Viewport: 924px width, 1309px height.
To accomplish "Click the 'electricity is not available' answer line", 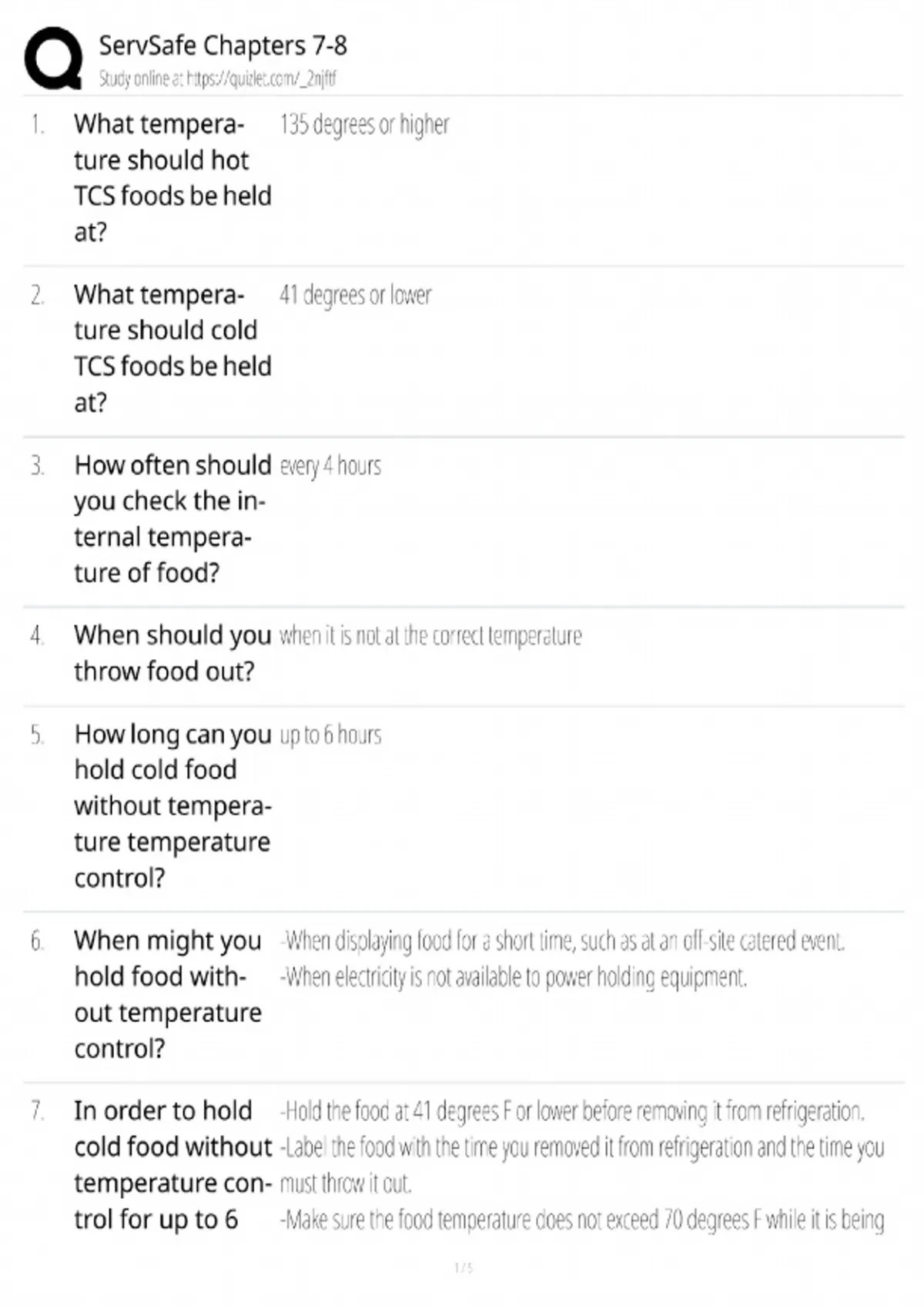I will tap(514, 977).
